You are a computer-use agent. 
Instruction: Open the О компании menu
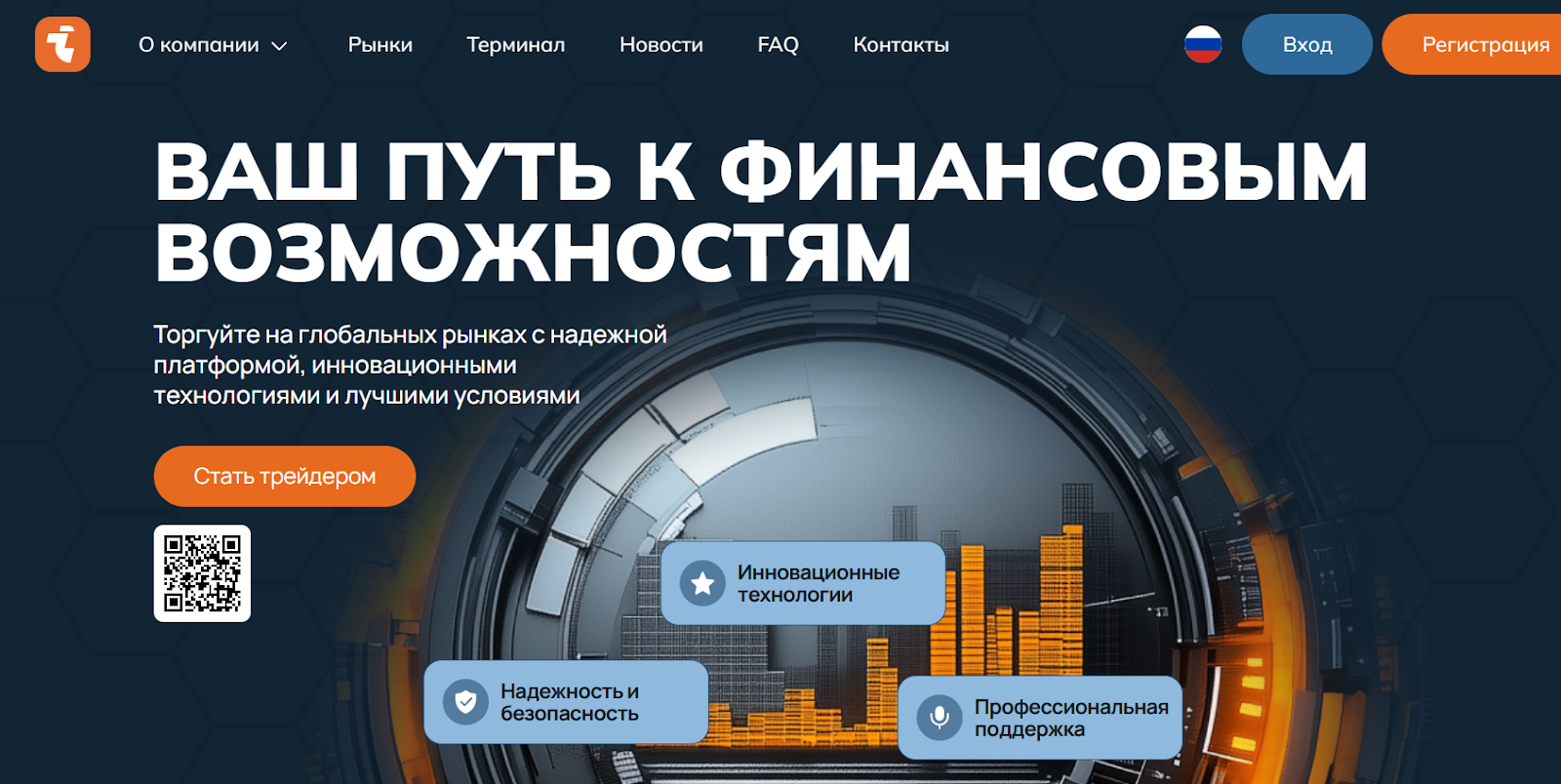pos(213,45)
